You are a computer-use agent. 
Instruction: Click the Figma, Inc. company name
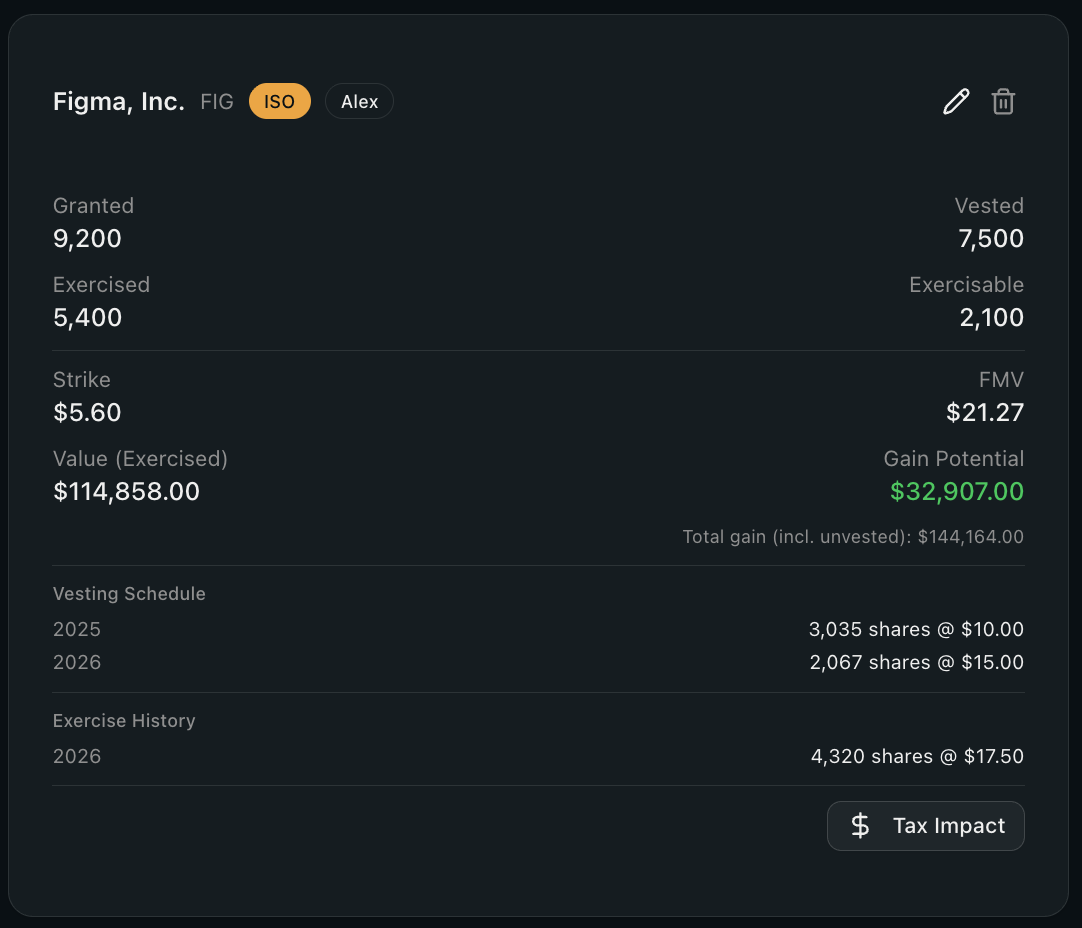[119, 102]
